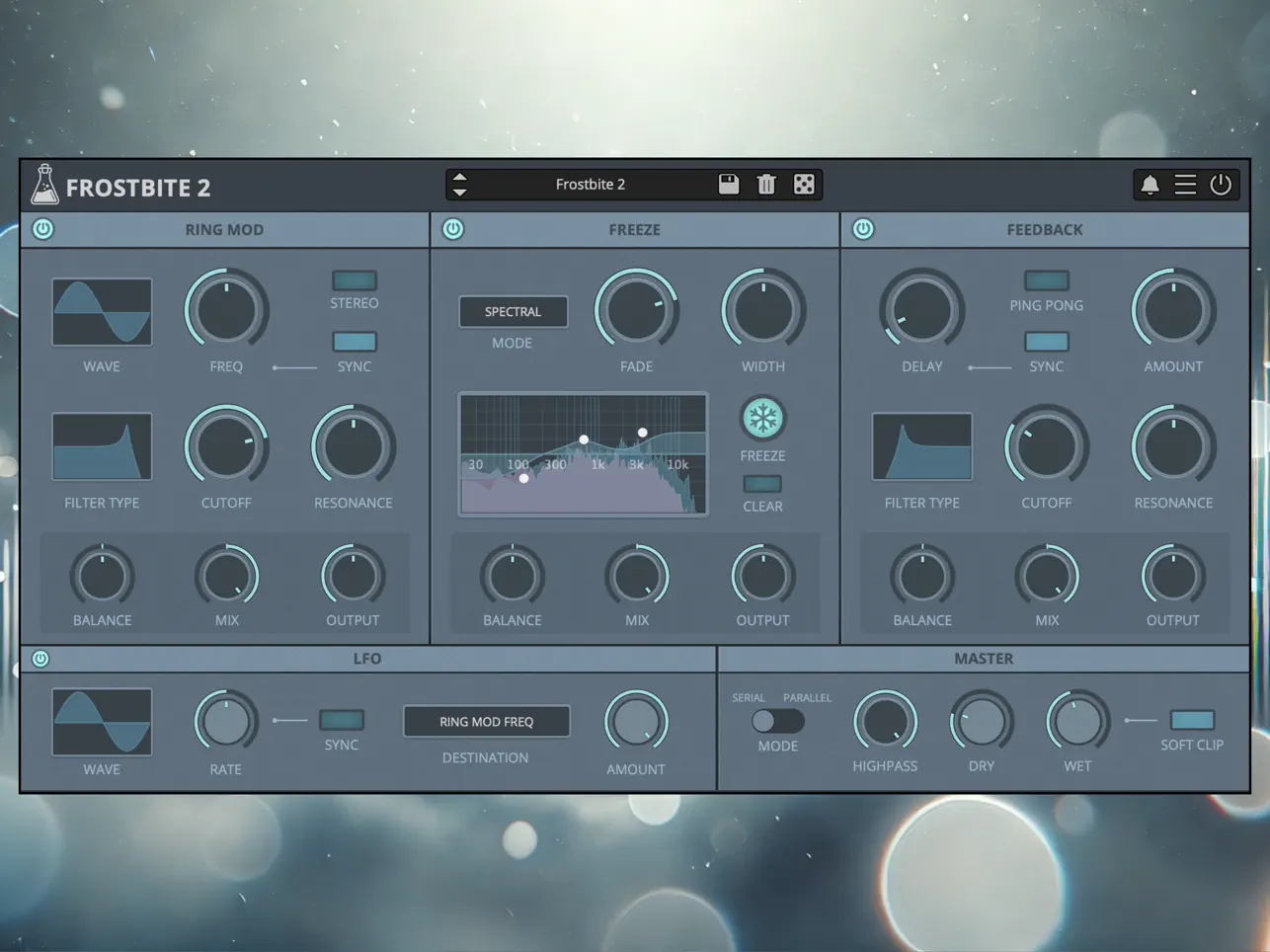Save the current preset with disk icon
Viewport: 1270px width, 952px height.
pos(729,185)
